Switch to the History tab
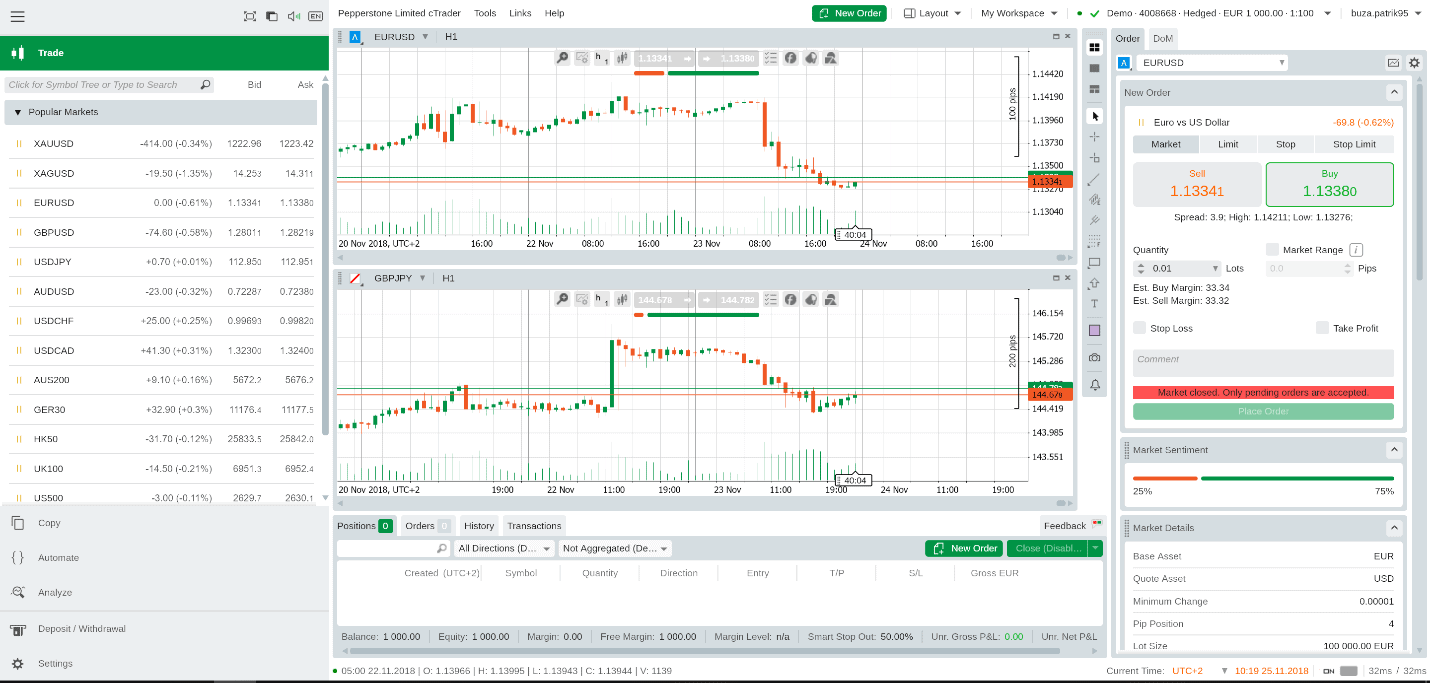The height and width of the screenshot is (683, 1430). [479, 525]
